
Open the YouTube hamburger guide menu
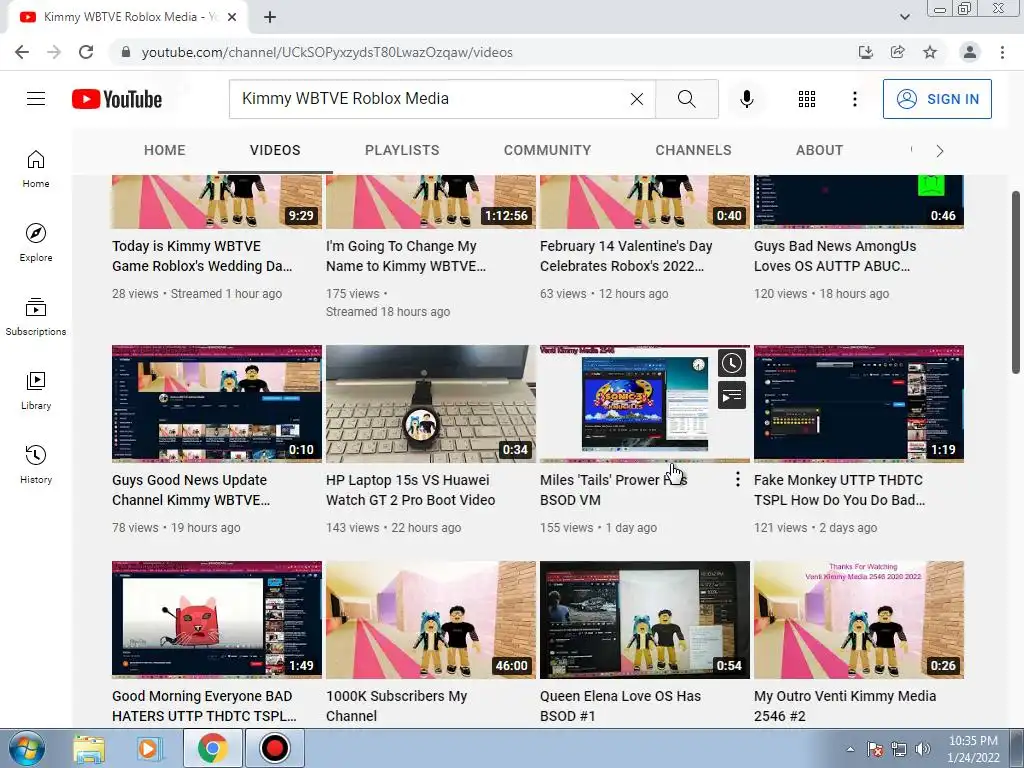tap(36, 99)
